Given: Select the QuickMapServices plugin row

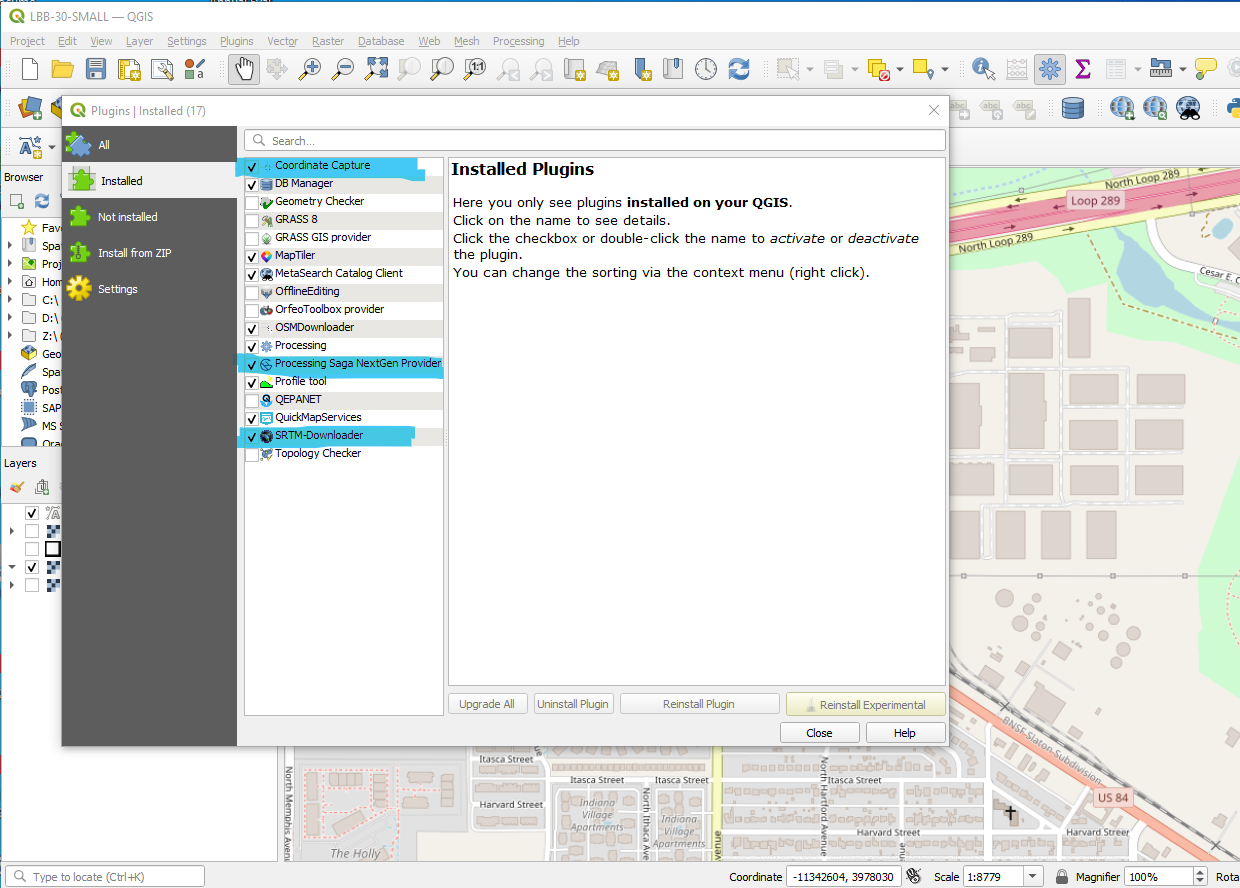Looking at the screenshot, I should click(343, 418).
